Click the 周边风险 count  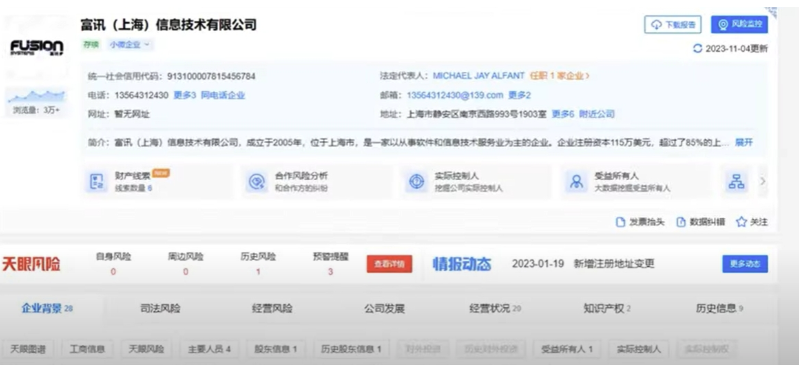point(185,272)
